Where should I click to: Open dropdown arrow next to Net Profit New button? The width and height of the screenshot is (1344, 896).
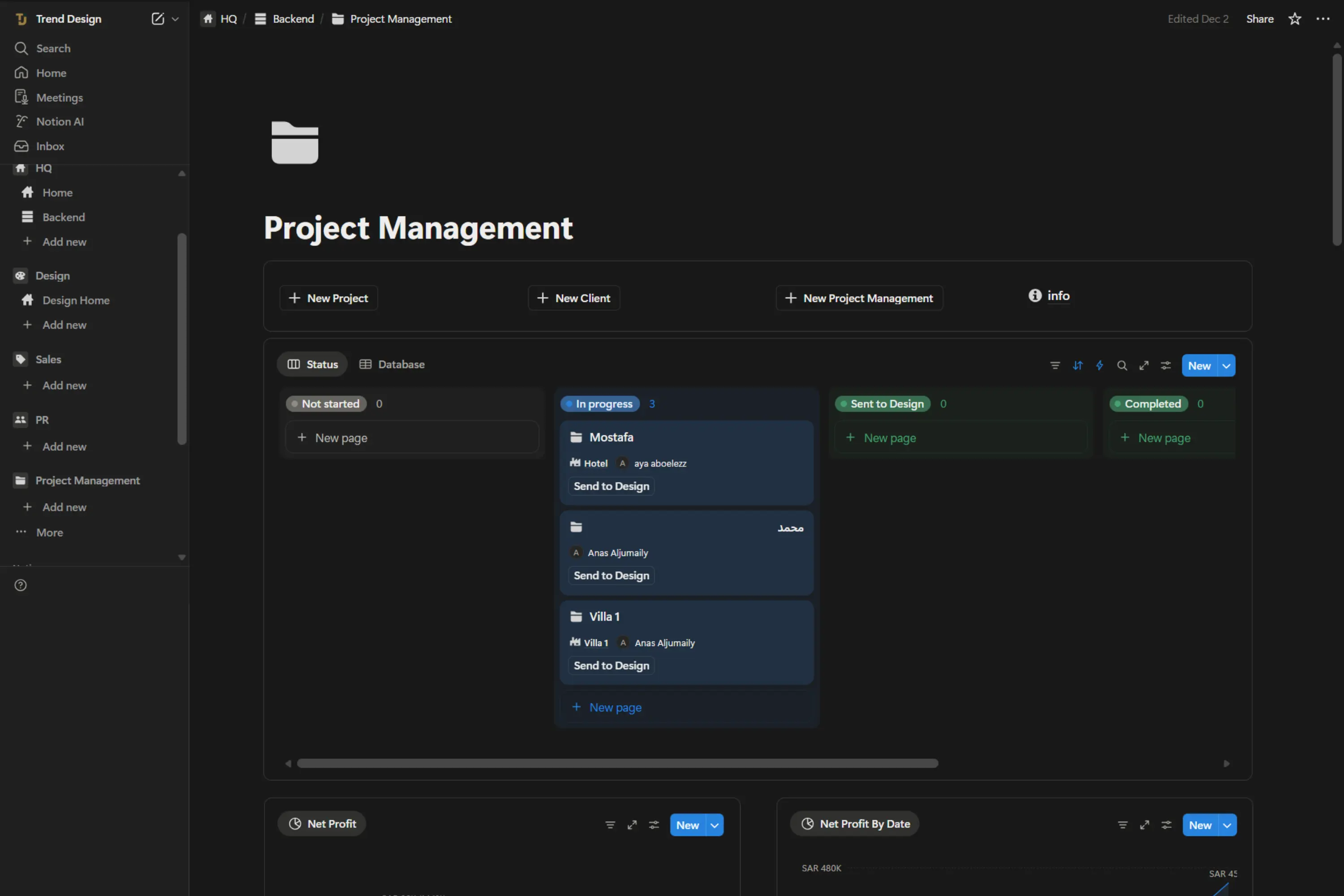click(x=714, y=825)
